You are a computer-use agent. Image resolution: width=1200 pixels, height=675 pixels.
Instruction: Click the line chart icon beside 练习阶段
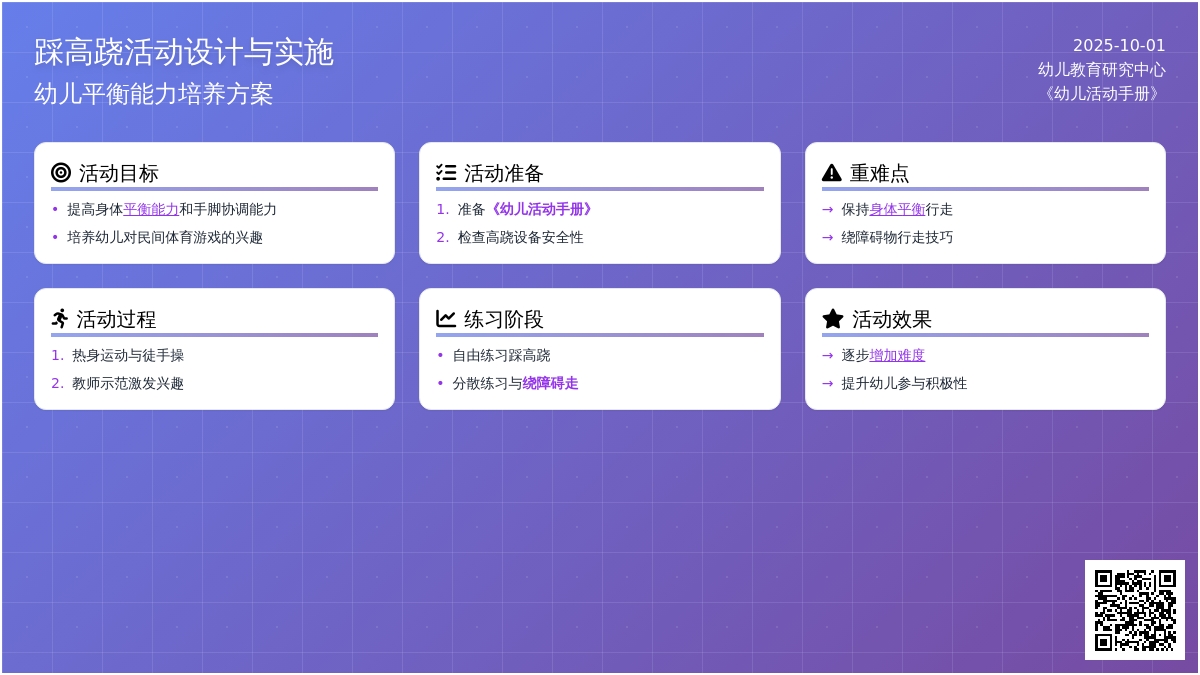coord(446,319)
